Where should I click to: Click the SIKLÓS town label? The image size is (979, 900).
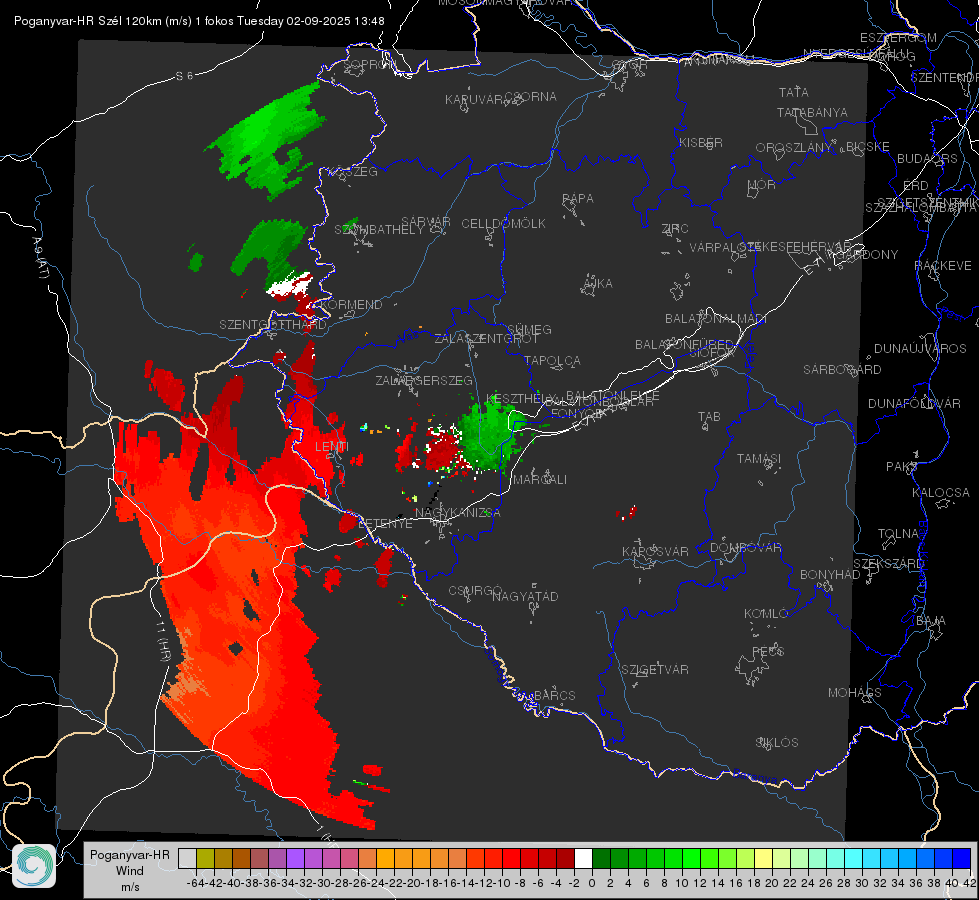777,743
